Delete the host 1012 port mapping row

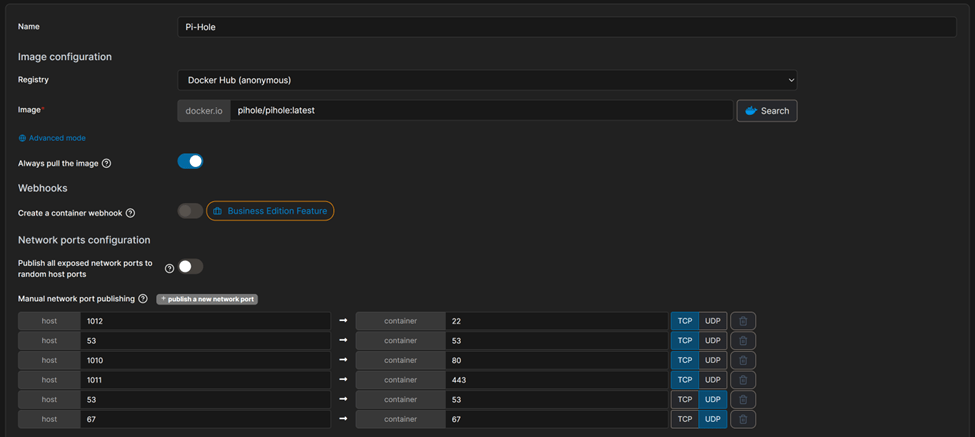click(x=742, y=321)
